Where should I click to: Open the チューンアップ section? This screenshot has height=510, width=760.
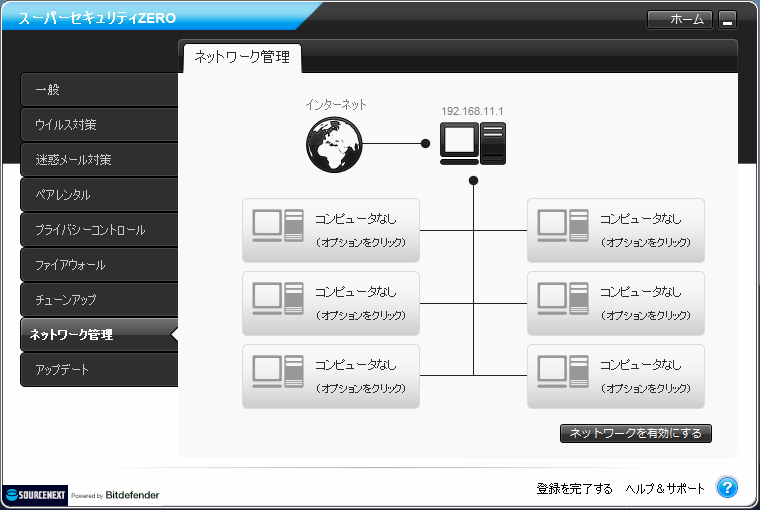(99, 300)
